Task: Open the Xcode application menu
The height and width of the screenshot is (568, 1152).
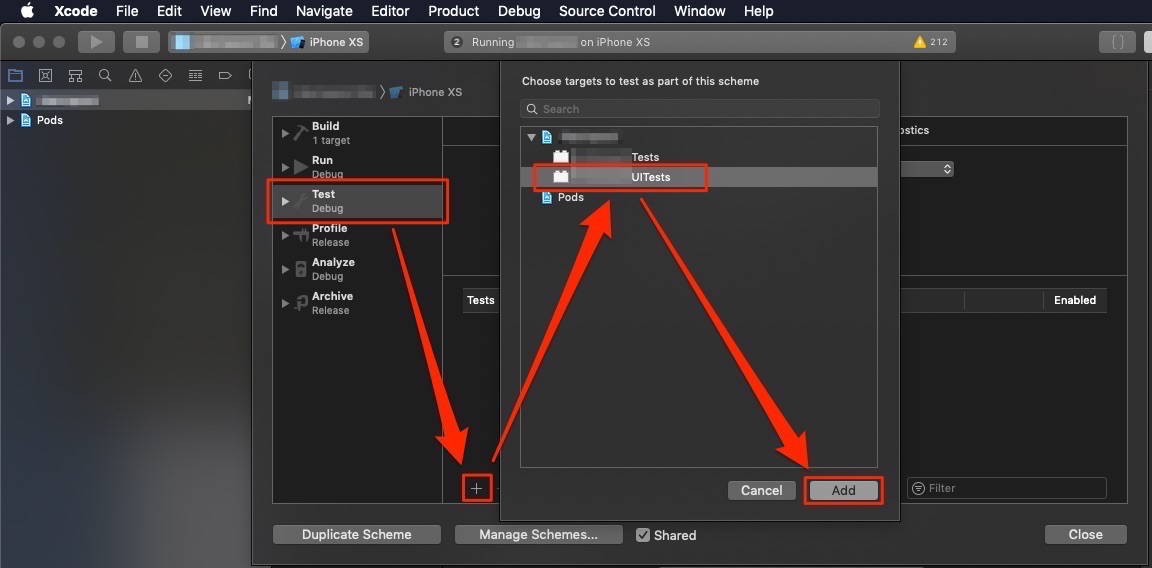Action: click(76, 11)
